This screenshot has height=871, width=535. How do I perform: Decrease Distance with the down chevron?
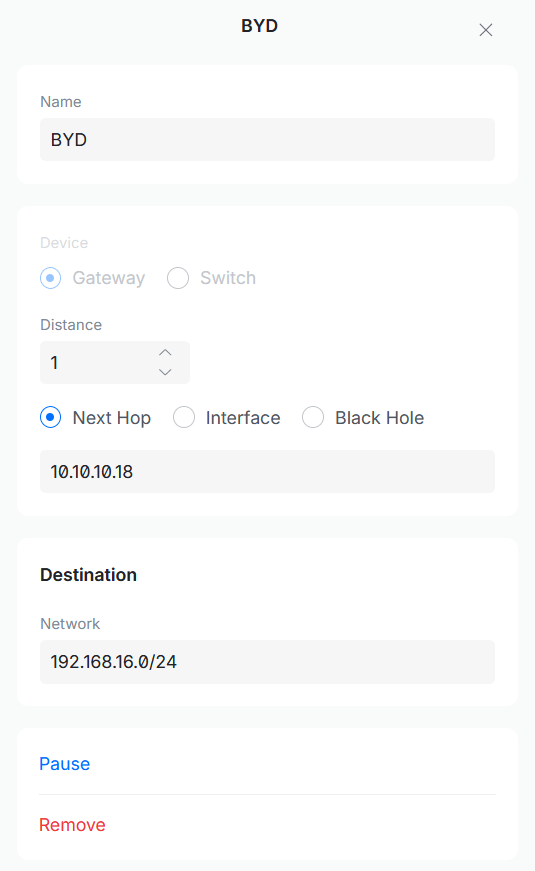pyautogui.click(x=165, y=372)
